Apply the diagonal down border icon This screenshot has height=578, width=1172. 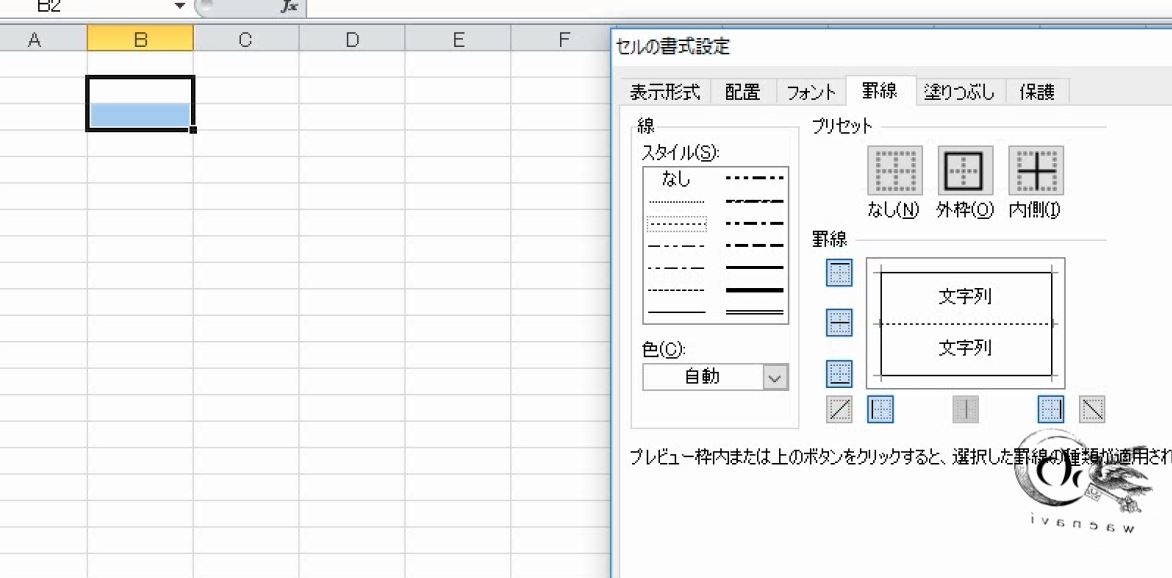pos(1091,408)
